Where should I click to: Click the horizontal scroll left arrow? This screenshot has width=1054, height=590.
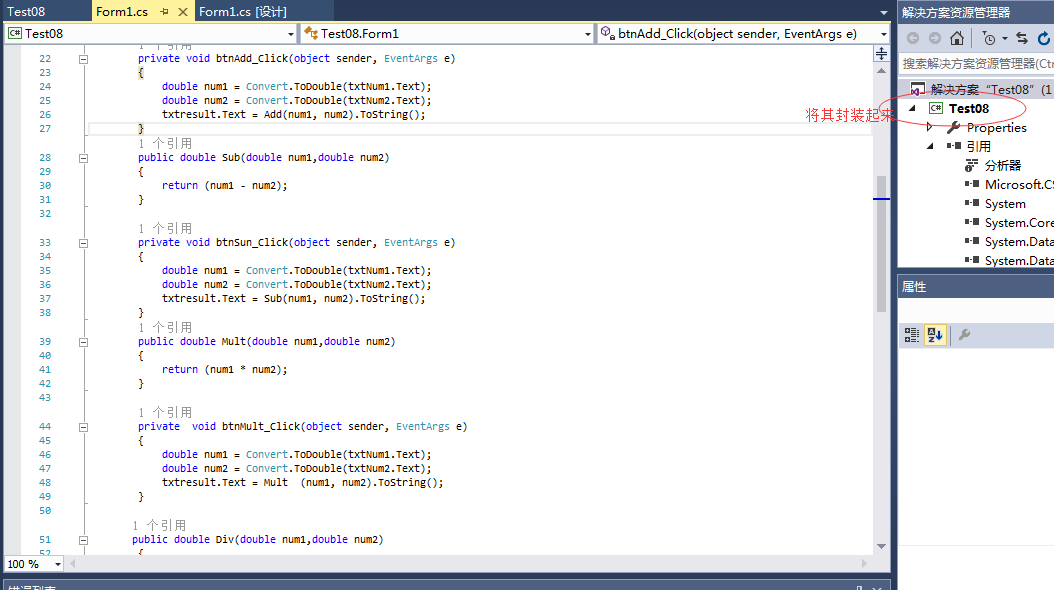[x=73, y=564]
